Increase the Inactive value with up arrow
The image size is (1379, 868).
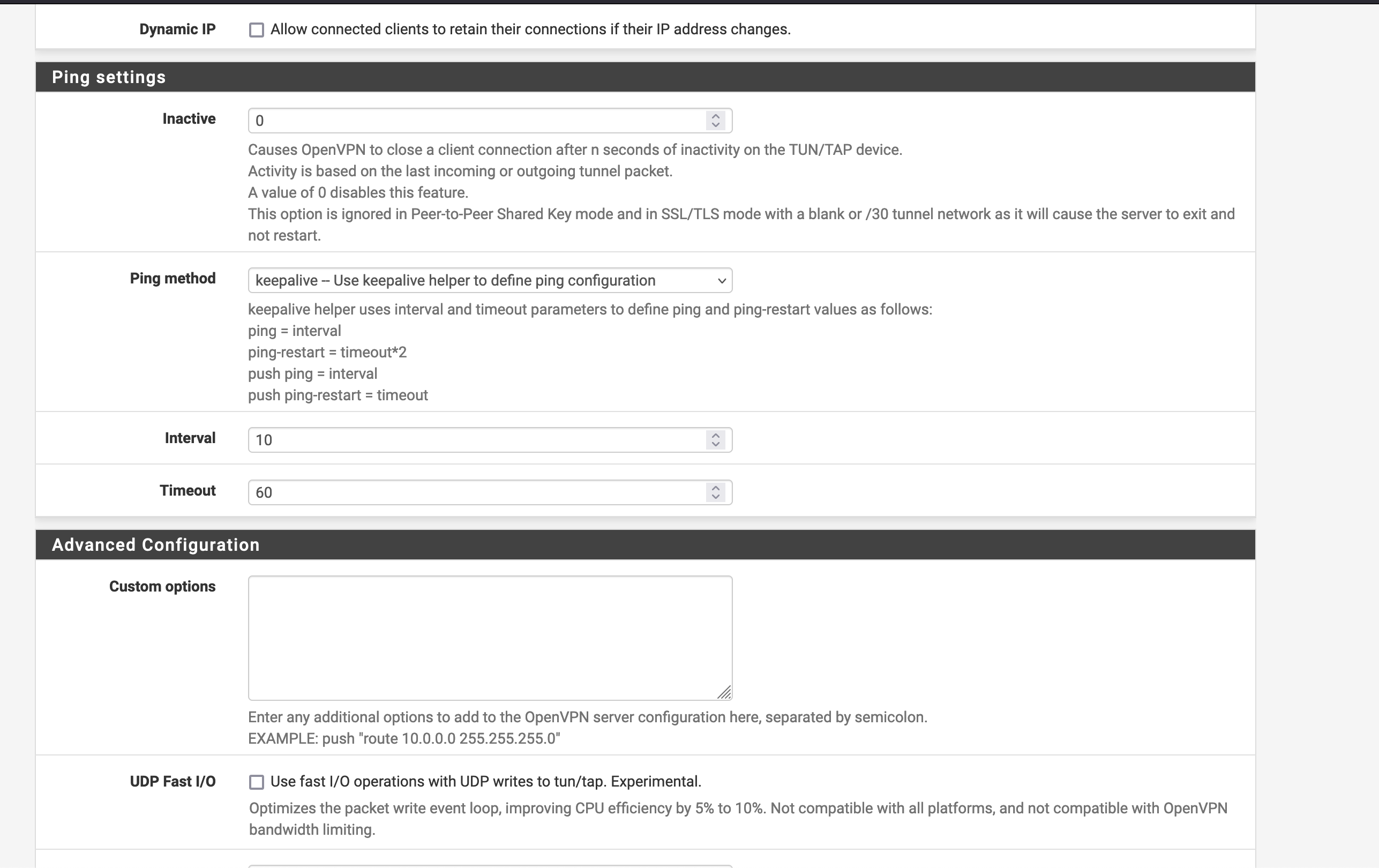716,116
